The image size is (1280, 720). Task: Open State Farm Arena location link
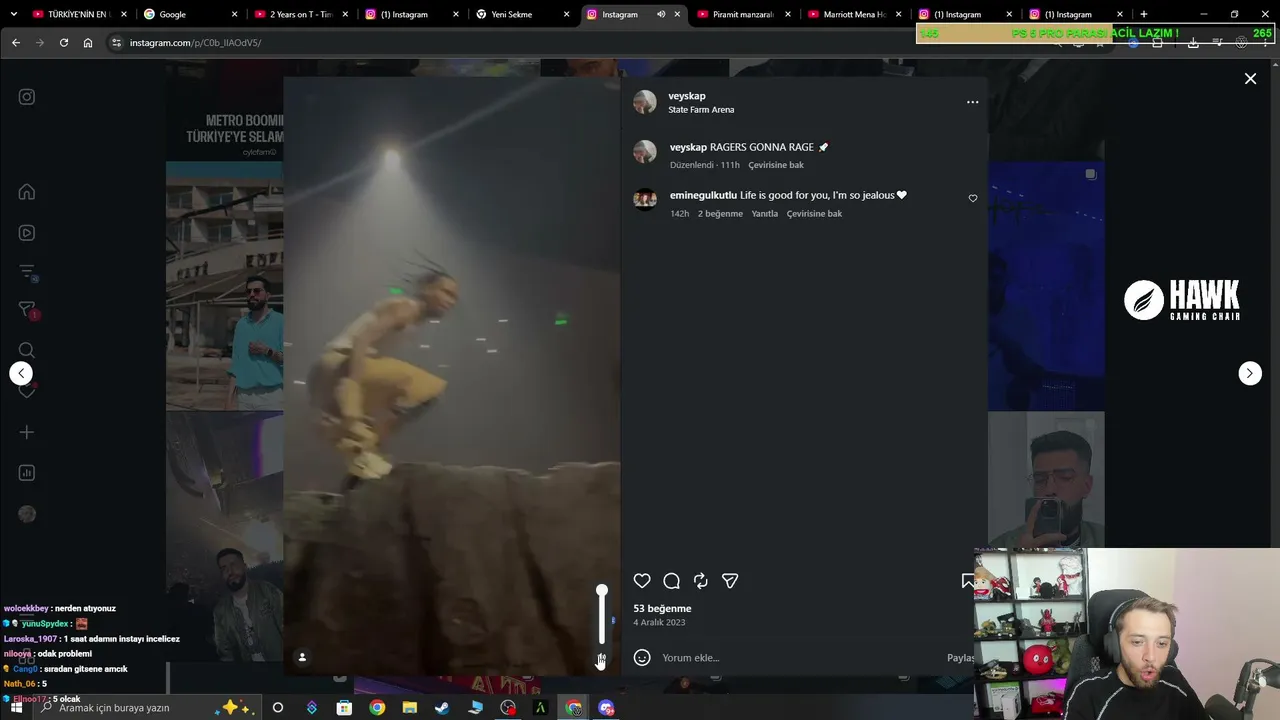point(701,110)
